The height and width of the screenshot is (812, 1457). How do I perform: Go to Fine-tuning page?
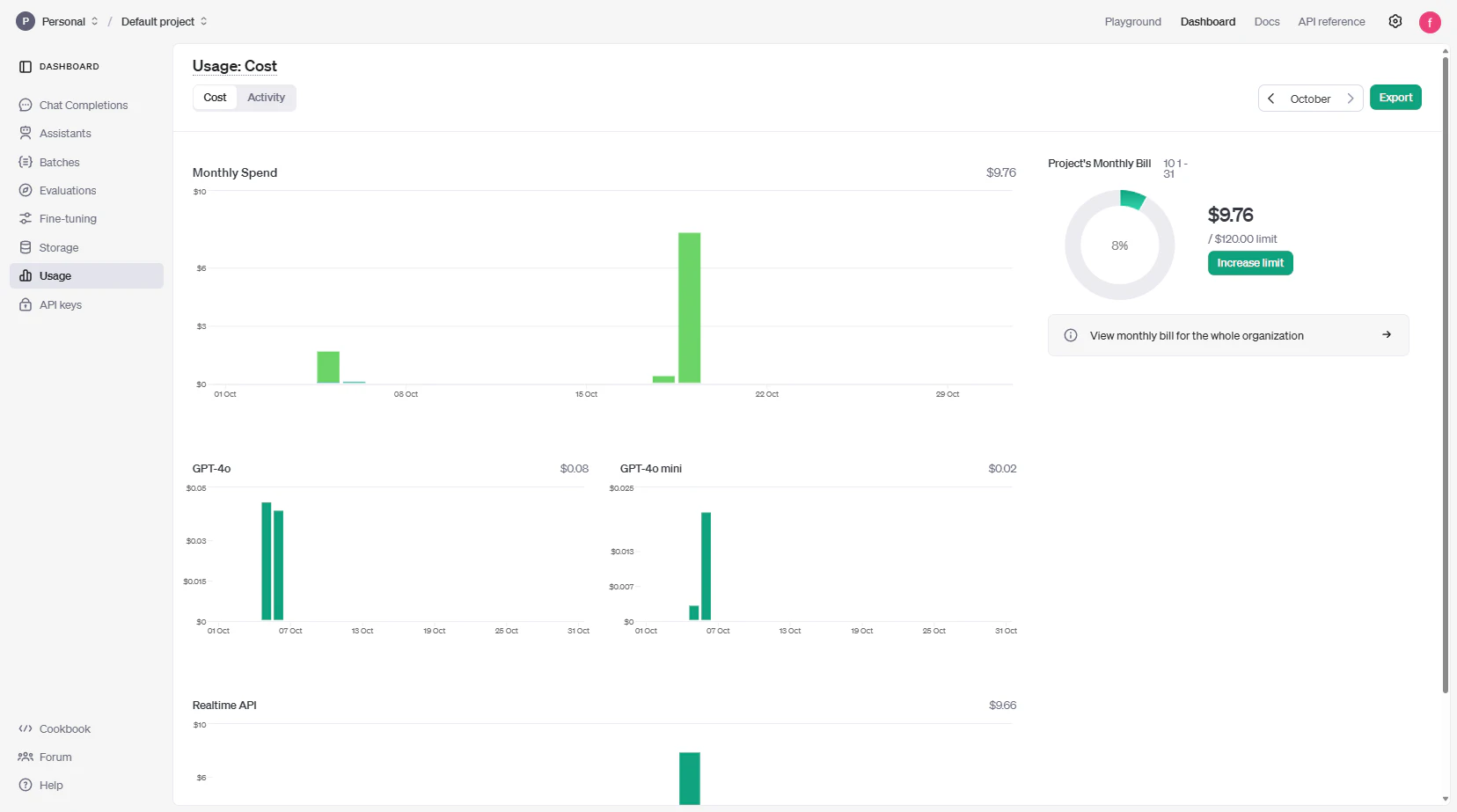(86, 219)
